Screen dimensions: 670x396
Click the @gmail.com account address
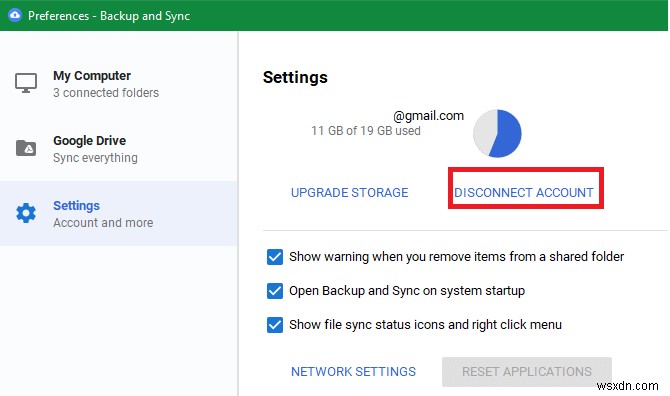[x=429, y=116]
